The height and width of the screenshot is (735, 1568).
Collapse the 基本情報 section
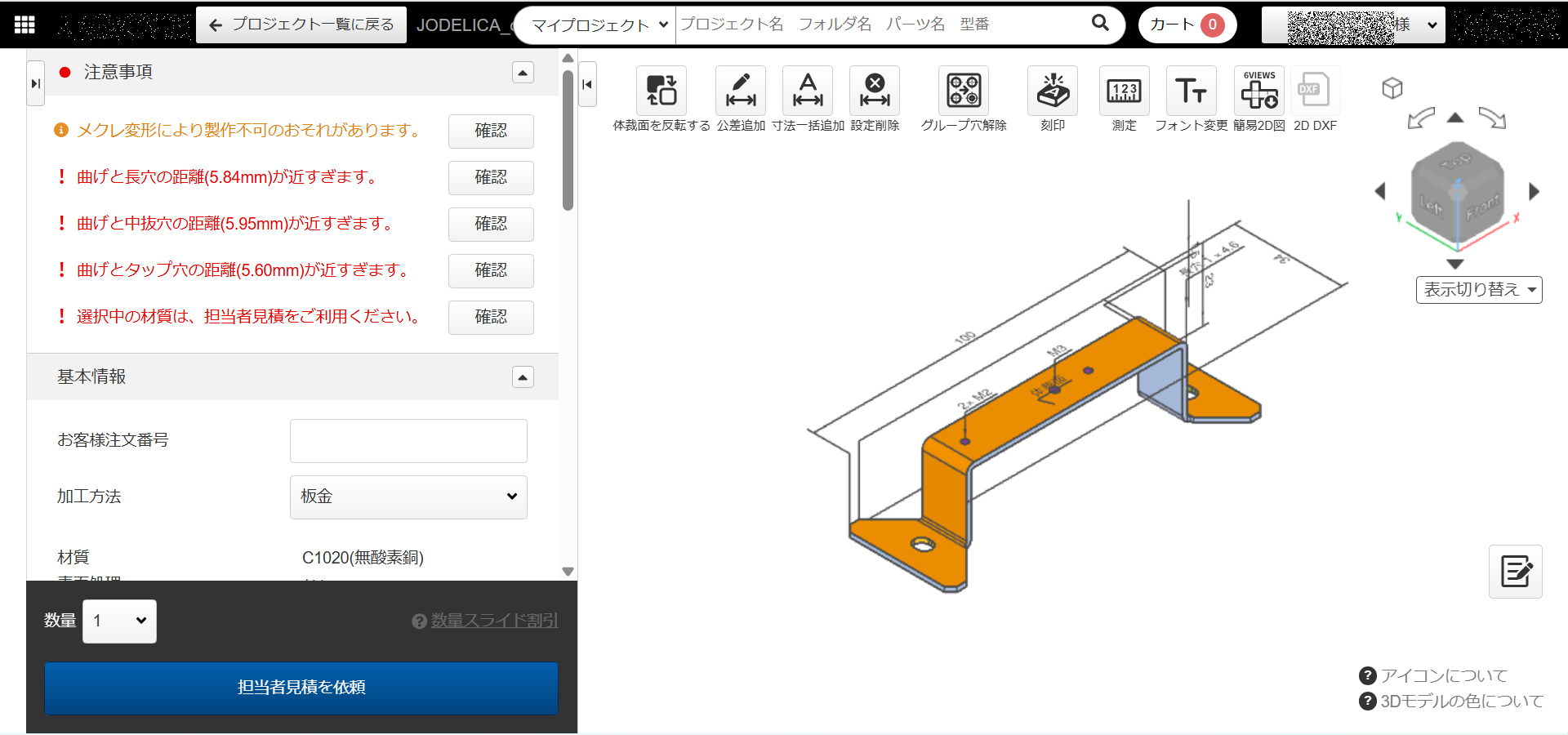[523, 377]
